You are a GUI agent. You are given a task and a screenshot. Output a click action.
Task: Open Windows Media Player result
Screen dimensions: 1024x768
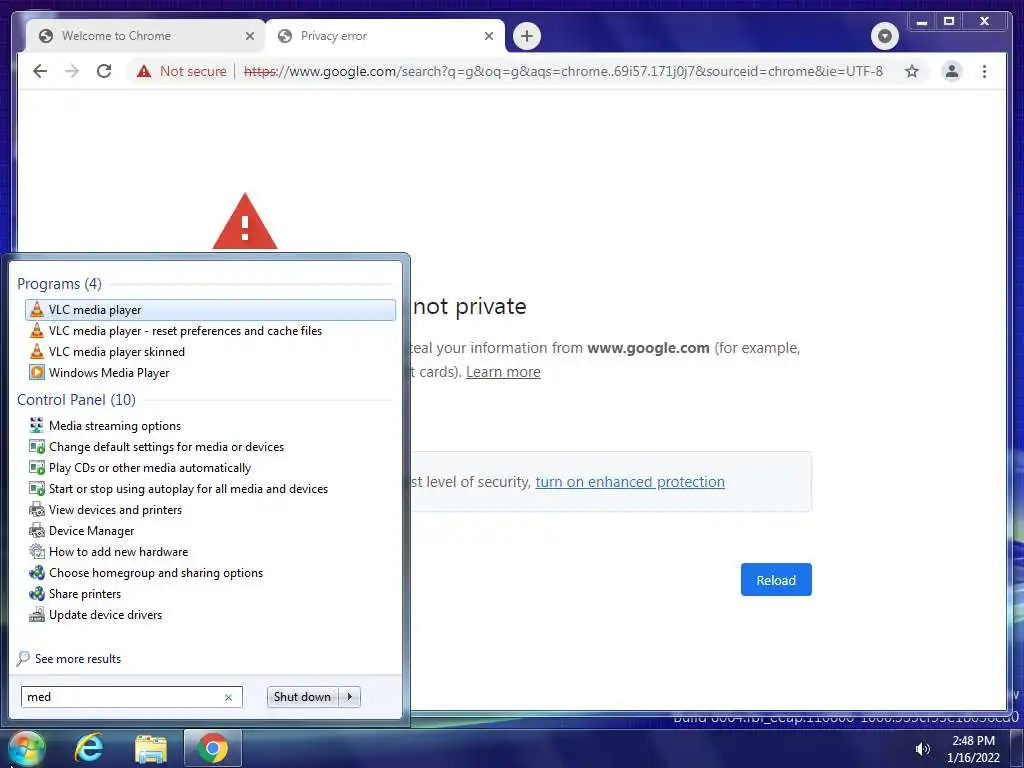coord(210,372)
